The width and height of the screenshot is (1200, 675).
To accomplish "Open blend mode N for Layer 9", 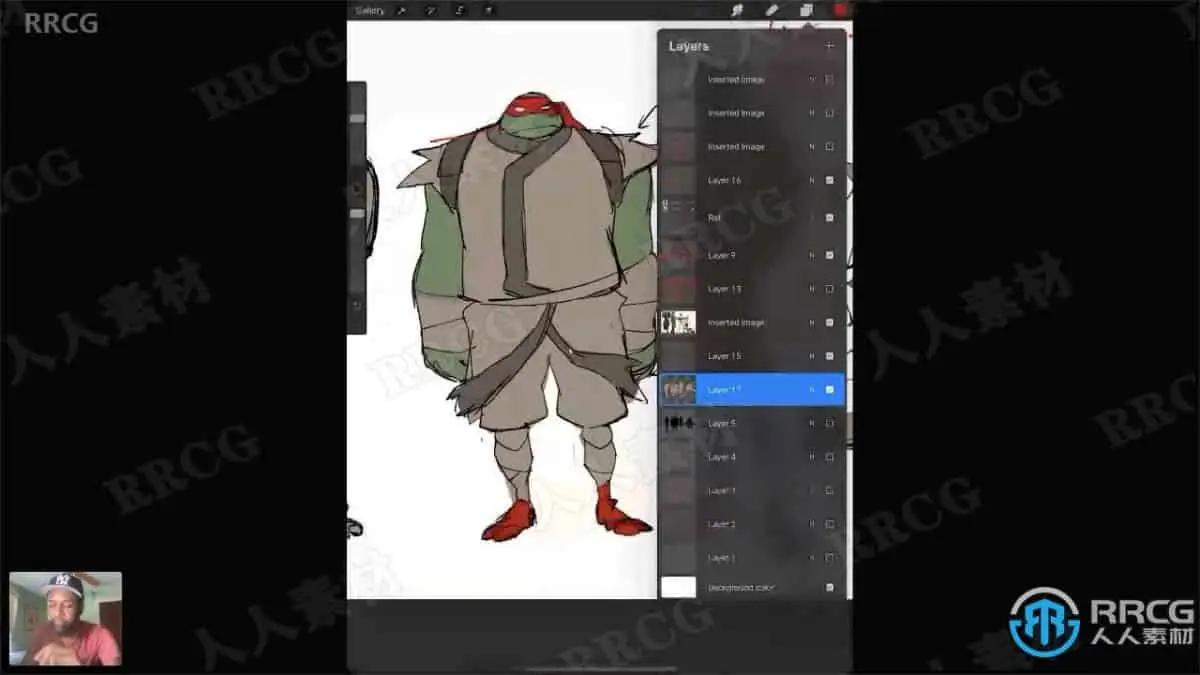I will [811, 255].
